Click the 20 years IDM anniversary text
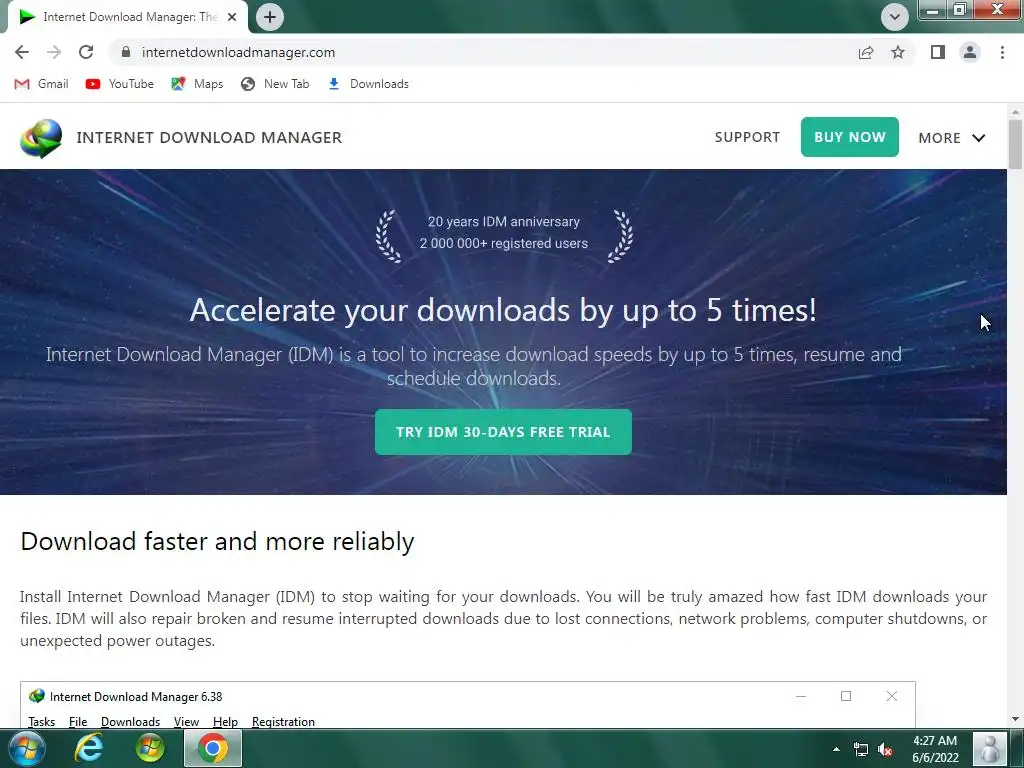The height and width of the screenshot is (768, 1024). click(504, 221)
